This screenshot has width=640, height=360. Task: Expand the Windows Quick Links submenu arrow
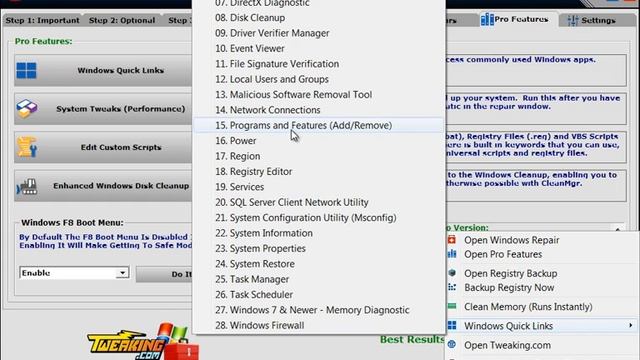631,325
